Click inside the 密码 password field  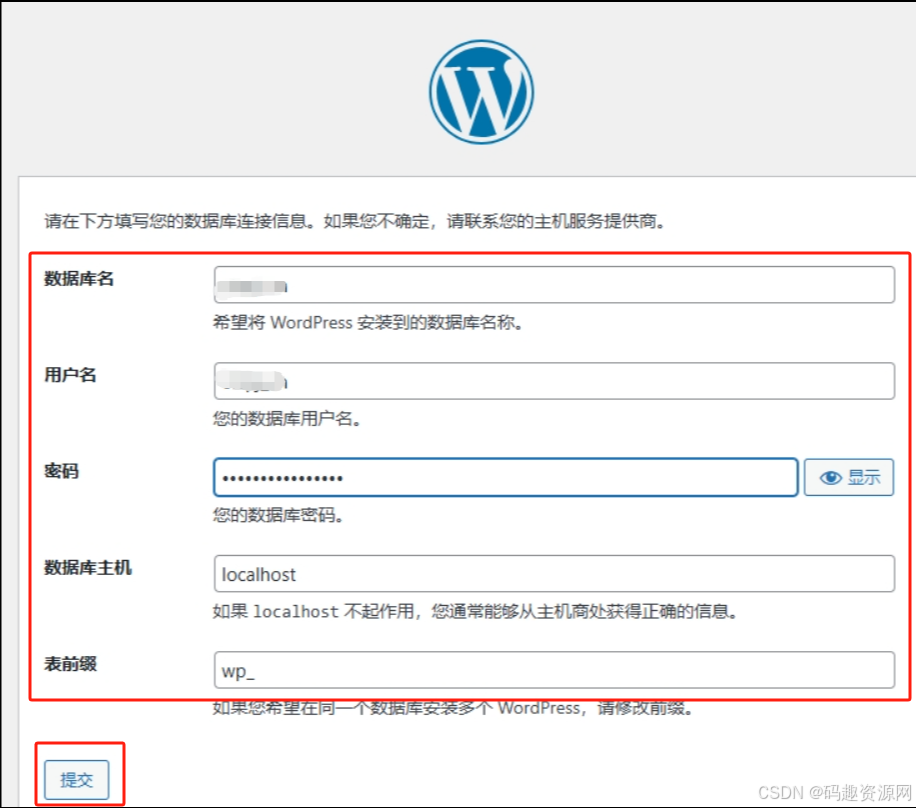coord(505,477)
